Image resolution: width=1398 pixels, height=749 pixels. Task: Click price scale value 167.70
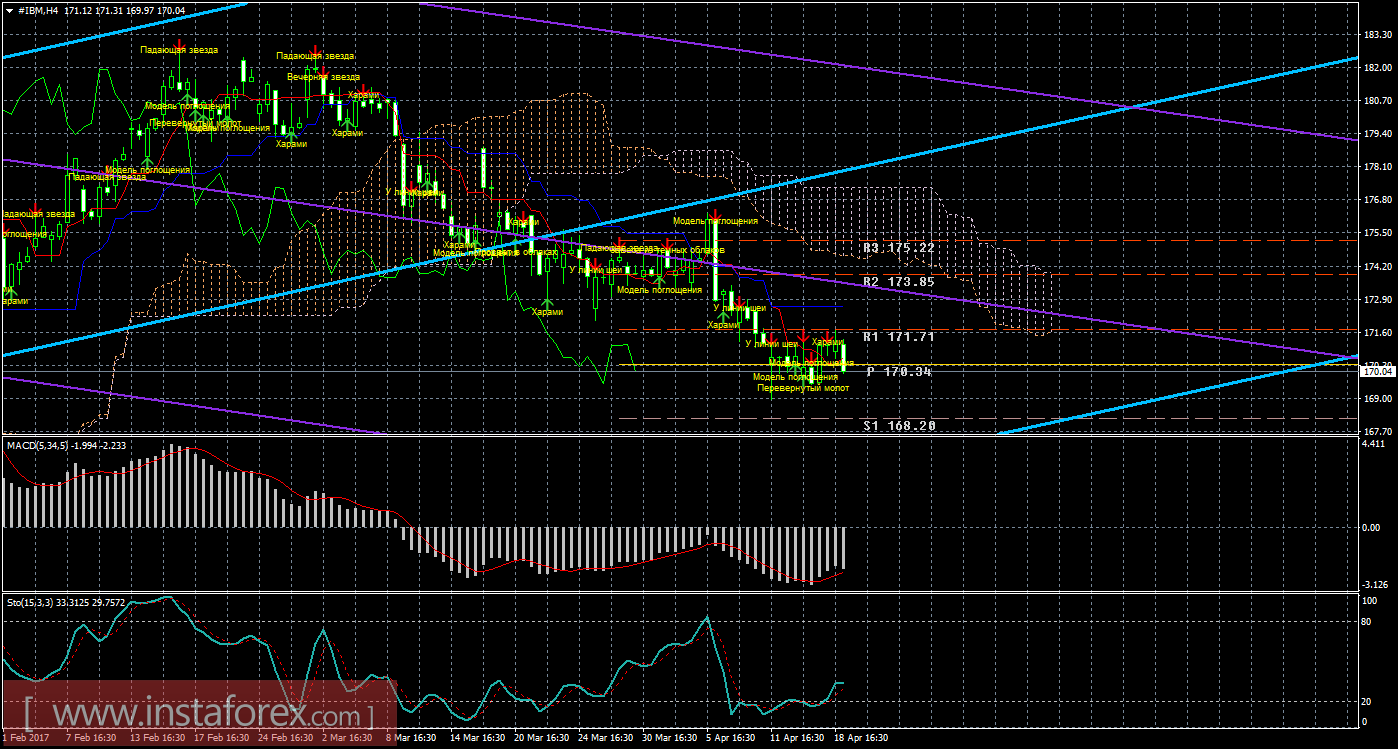(1378, 431)
